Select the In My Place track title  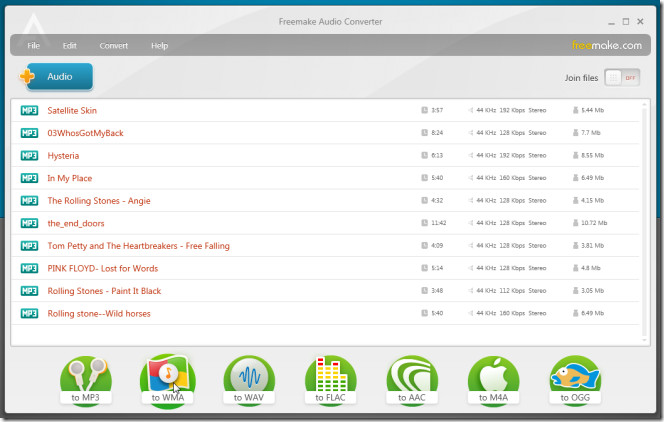pos(69,178)
